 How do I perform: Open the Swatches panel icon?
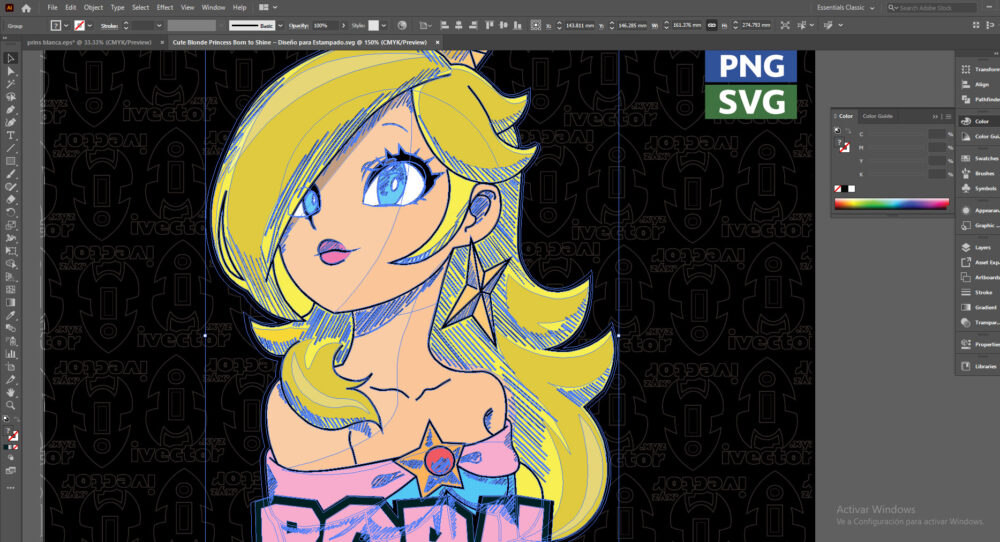[x=966, y=158]
